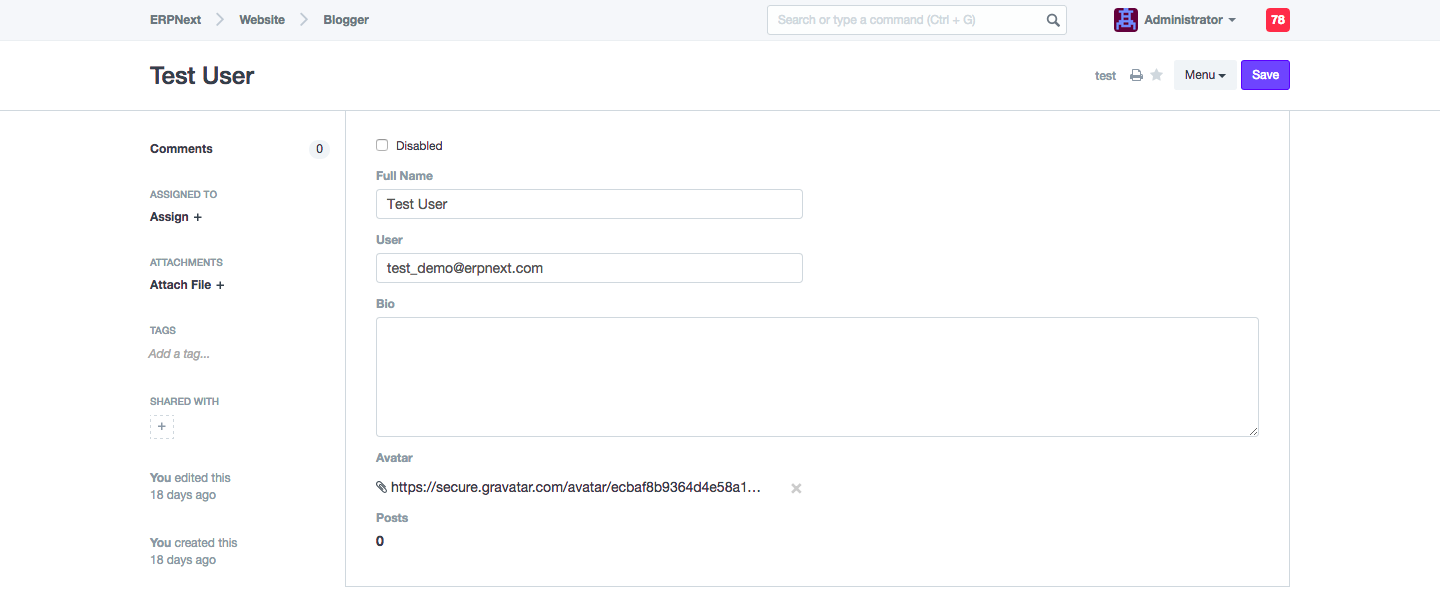The image size is (1440, 607).
Task: Click the plus box under Shared With
Action: point(162,427)
